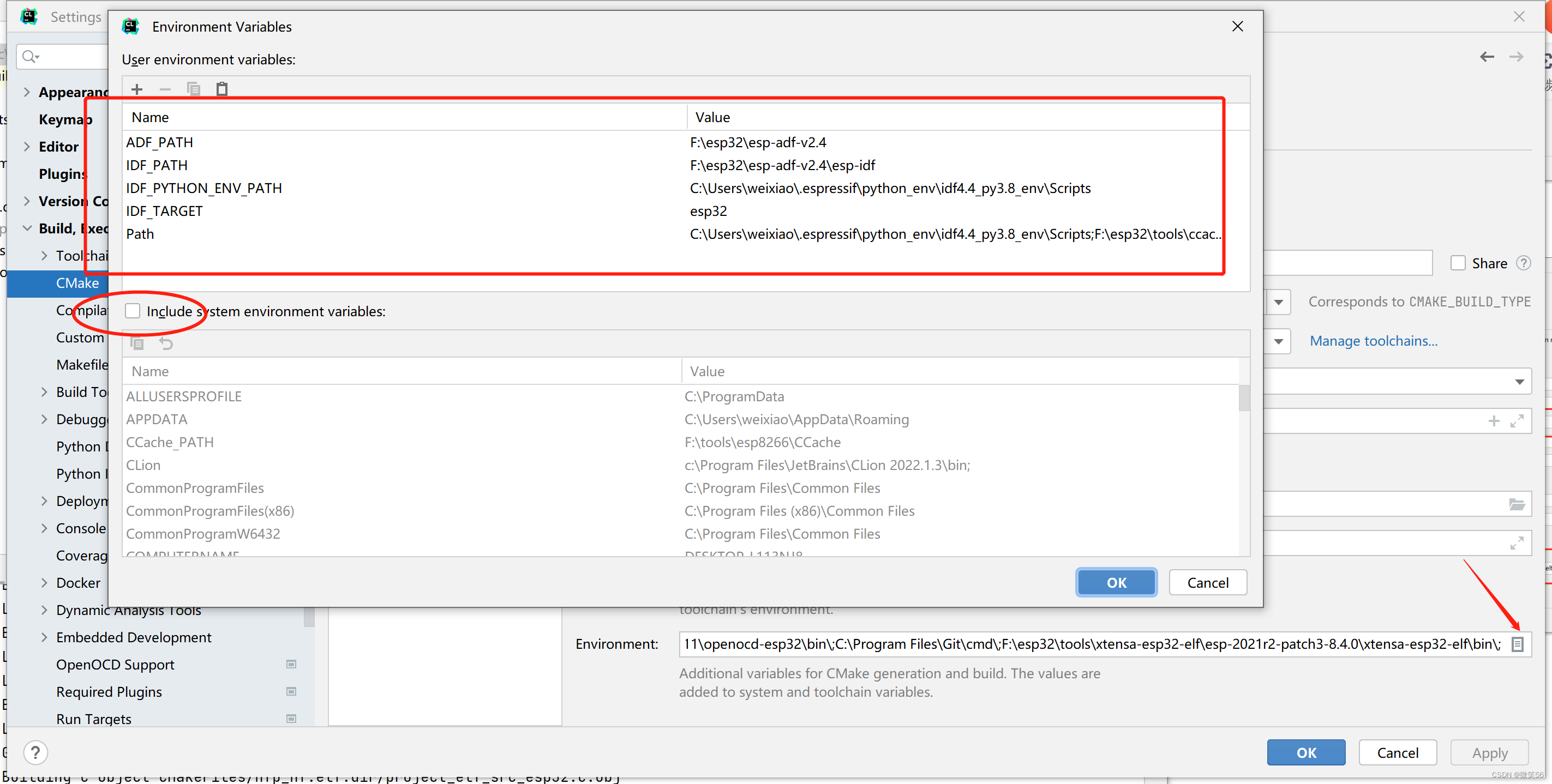Viewport: 1552px width, 784px height.
Task: Expand the Editor settings node
Action: (x=27, y=146)
